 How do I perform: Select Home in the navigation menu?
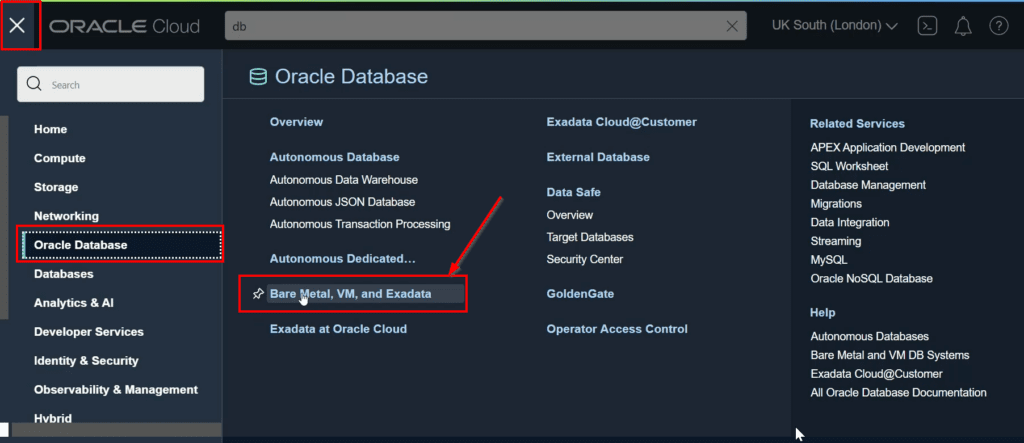[x=50, y=129]
